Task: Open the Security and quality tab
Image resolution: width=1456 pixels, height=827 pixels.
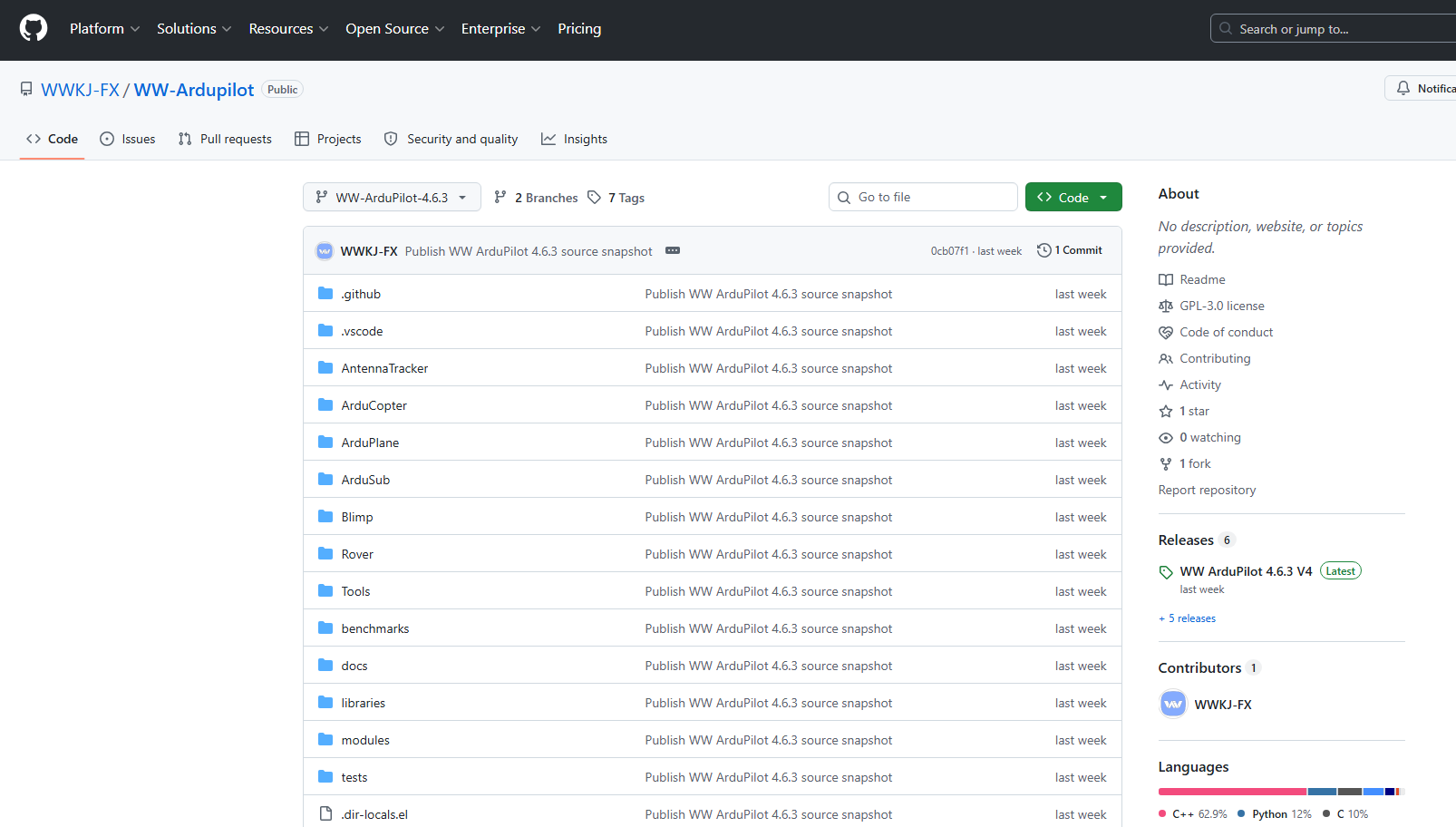Action: coord(451,139)
